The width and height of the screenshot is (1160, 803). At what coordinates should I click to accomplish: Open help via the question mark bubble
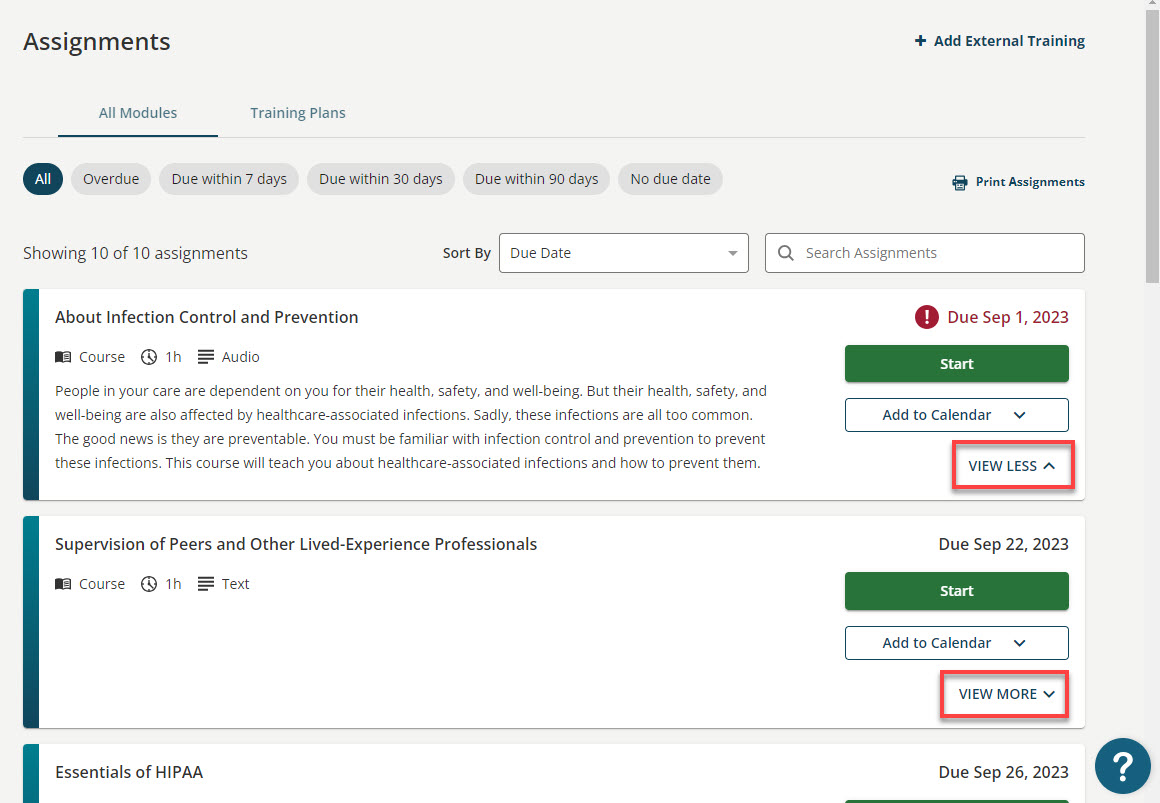pos(1123,765)
